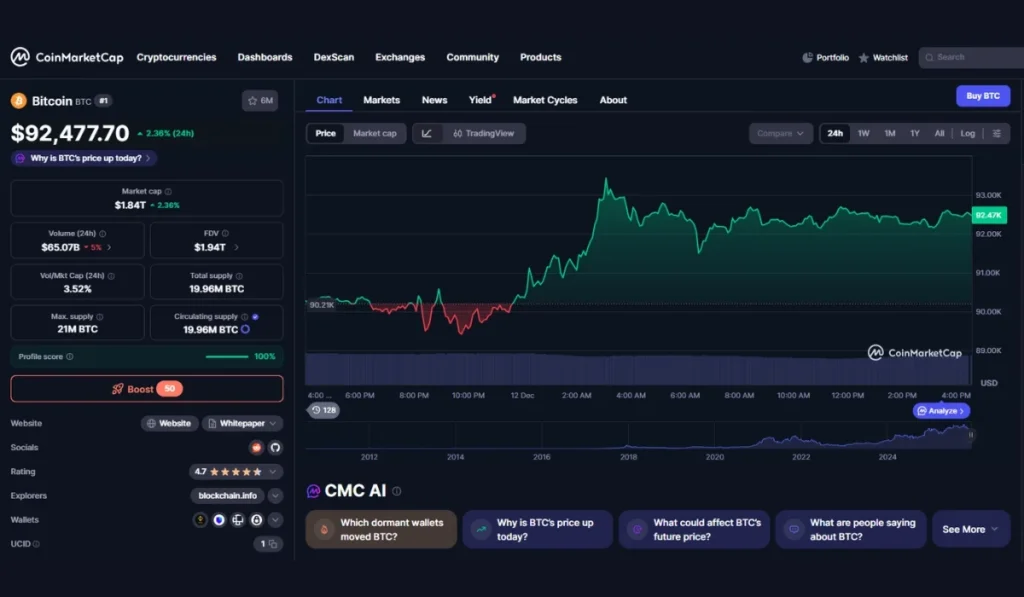Click the Buy BTC button
1024x597 pixels.
982,95
